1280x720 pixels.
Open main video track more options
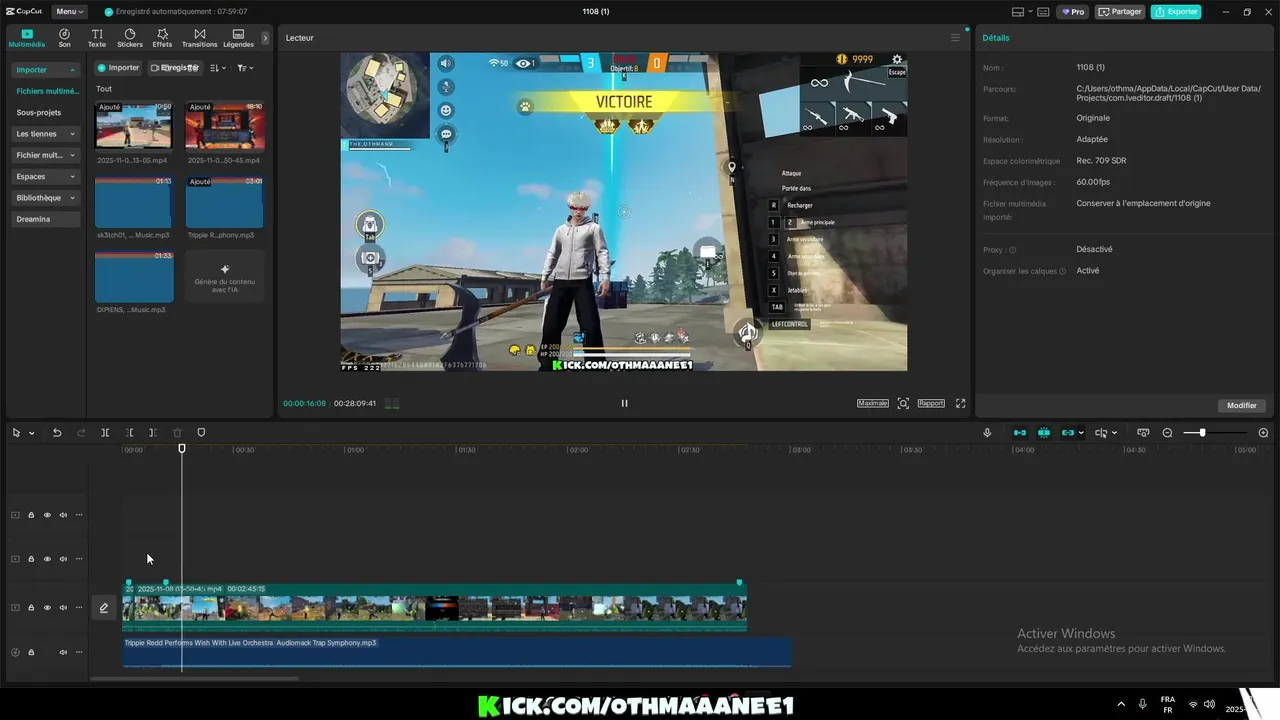pyautogui.click(x=79, y=608)
